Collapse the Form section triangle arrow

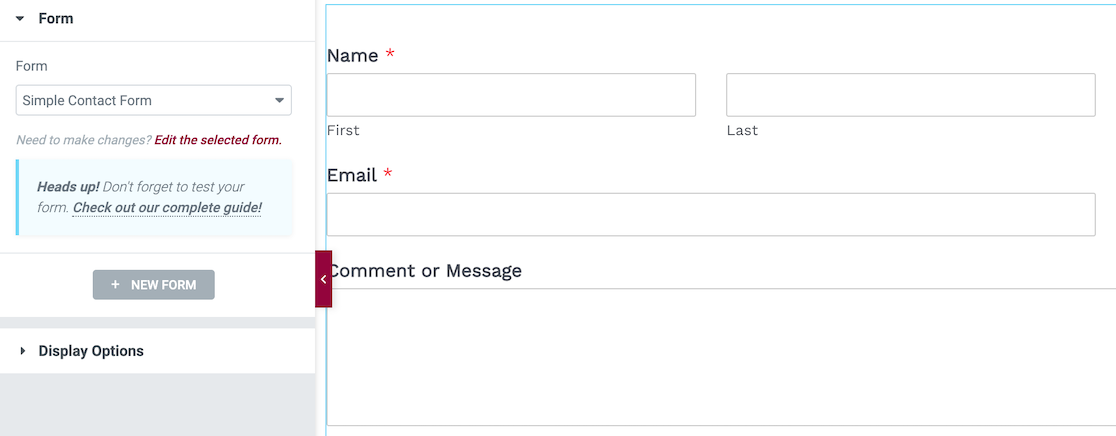tap(20, 19)
